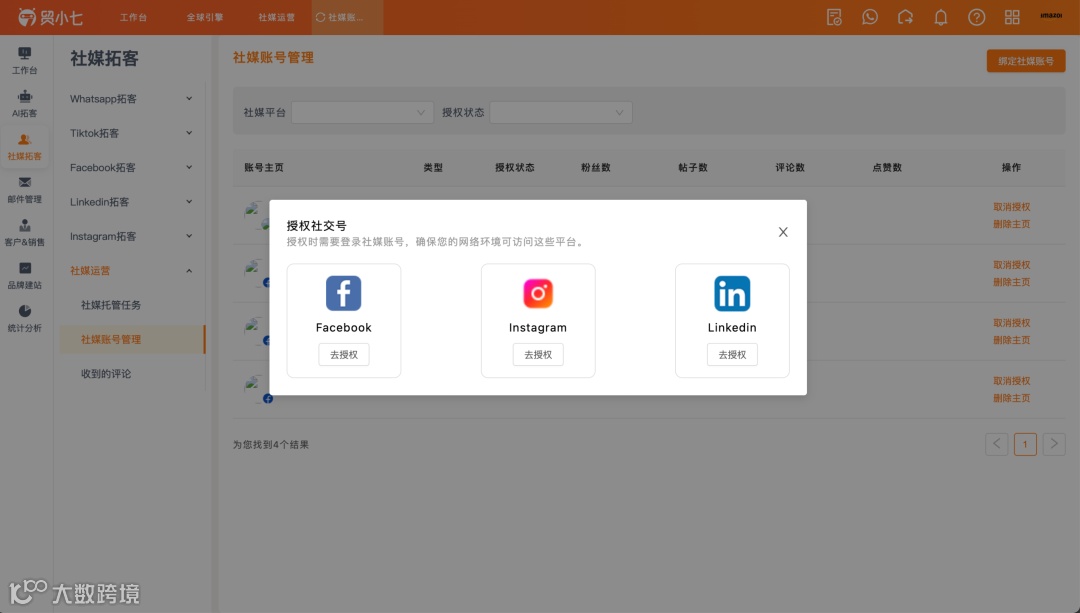The height and width of the screenshot is (613, 1080).
Task: Click 取消授权 in the first account row
Action: tap(1011, 207)
